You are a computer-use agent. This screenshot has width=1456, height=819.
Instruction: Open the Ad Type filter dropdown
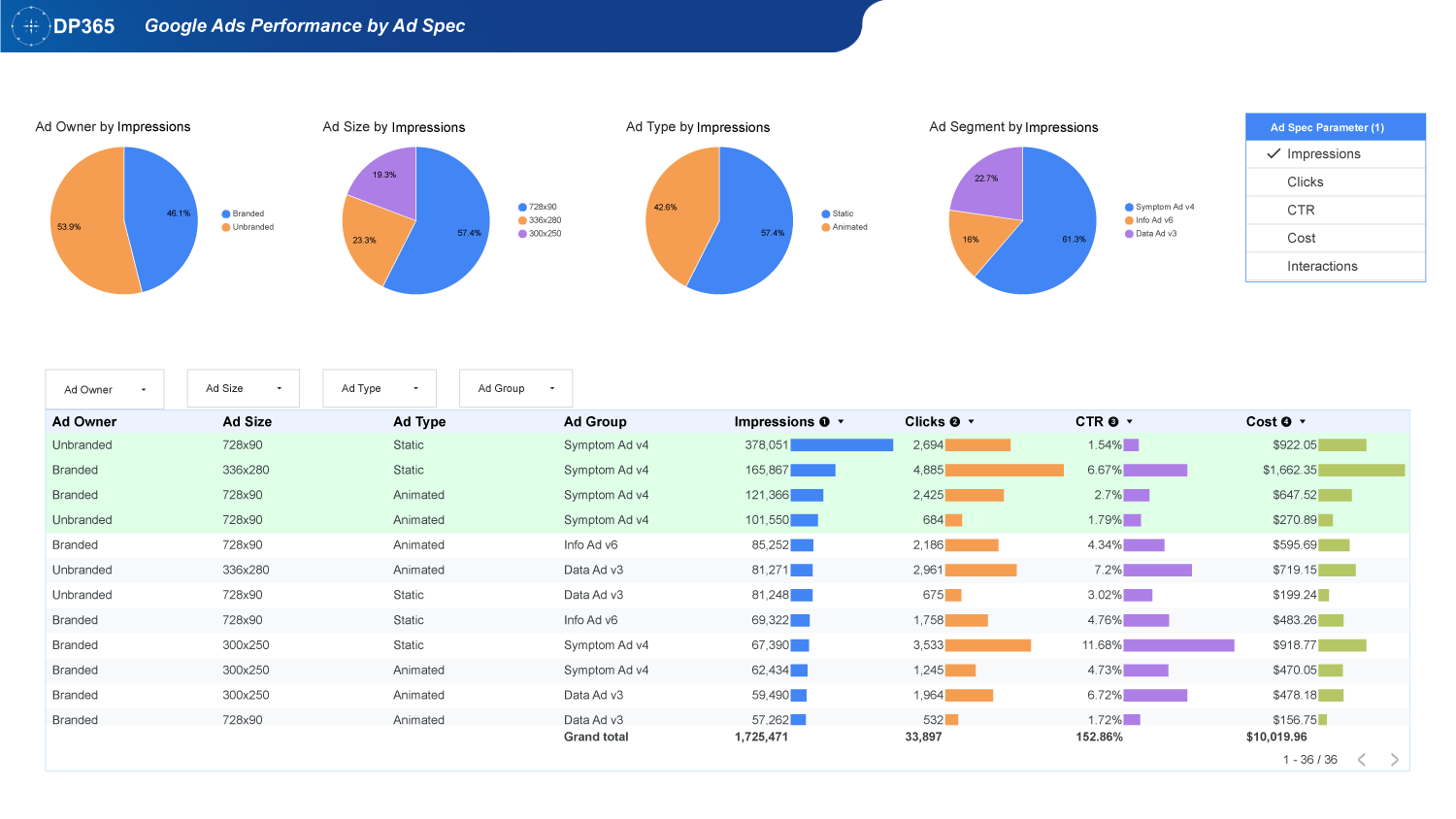[x=380, y=388]
